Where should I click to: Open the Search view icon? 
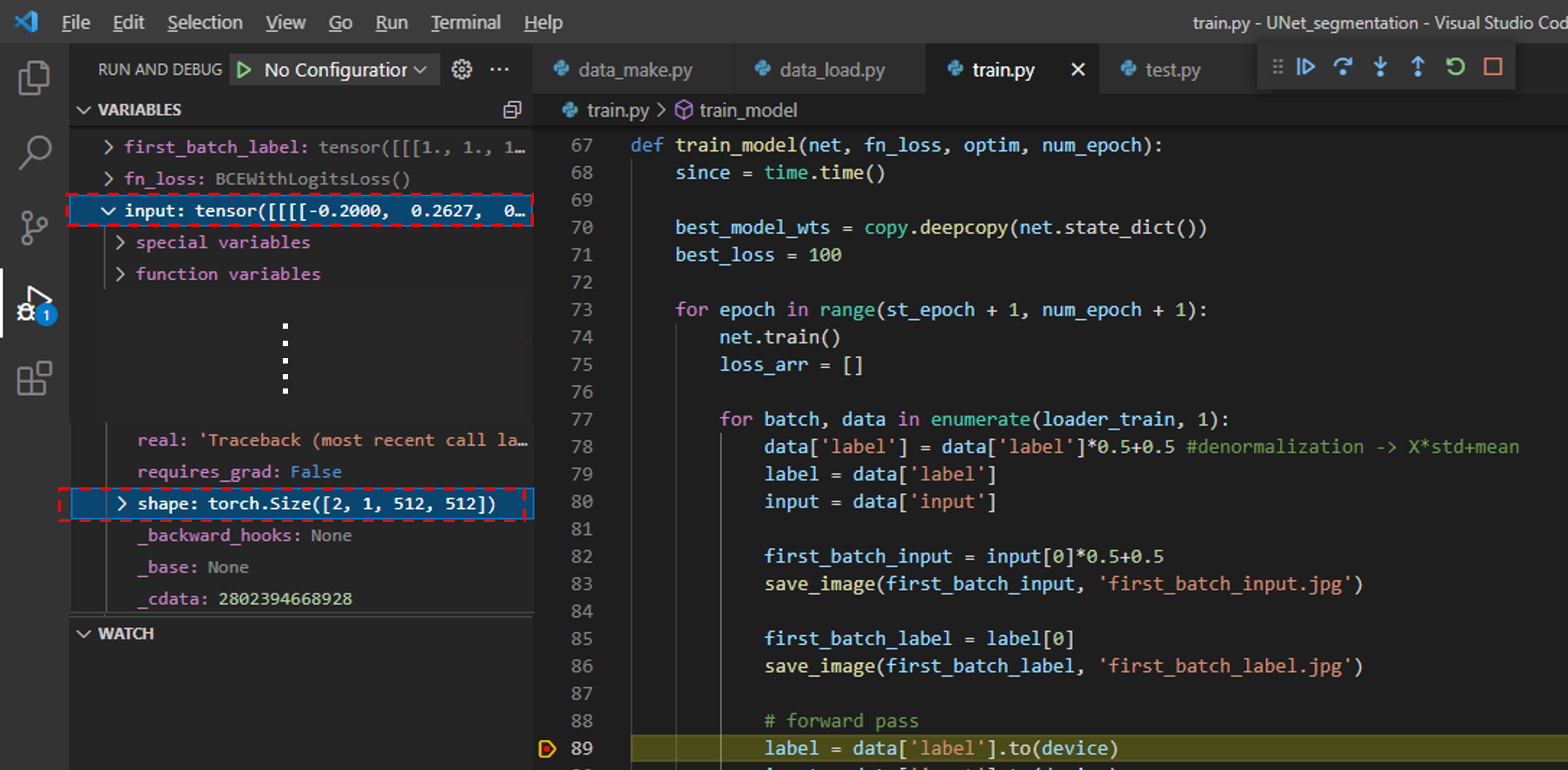[x=34, y=152]
